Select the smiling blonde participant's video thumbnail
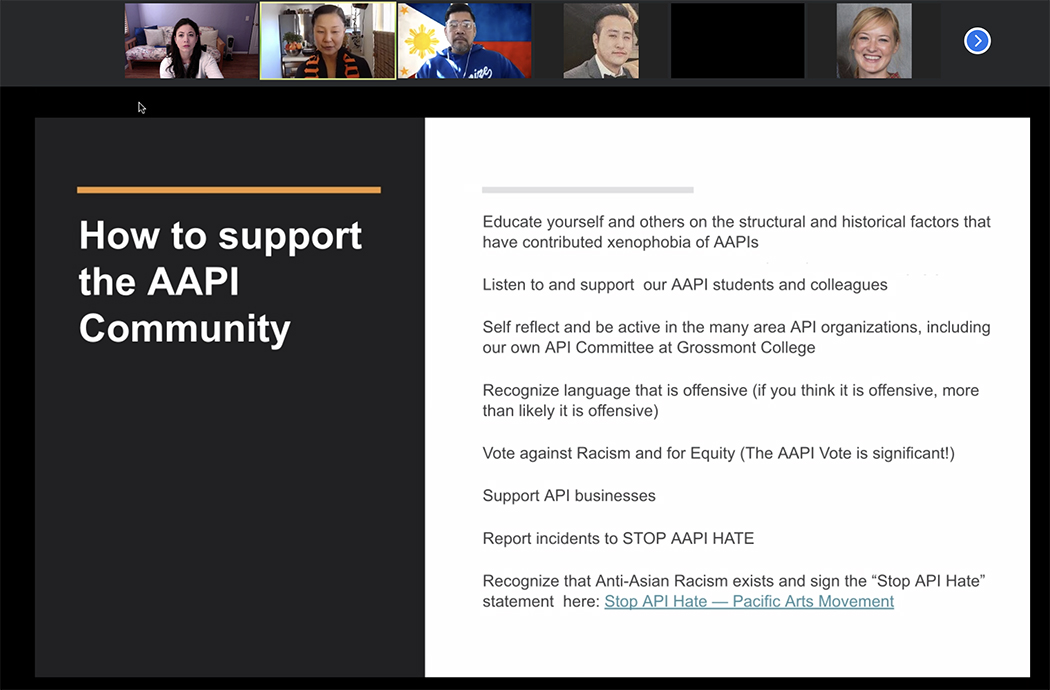Image resolution: width=1050 pixels, height=690 pixels. [x=873, y=41]
